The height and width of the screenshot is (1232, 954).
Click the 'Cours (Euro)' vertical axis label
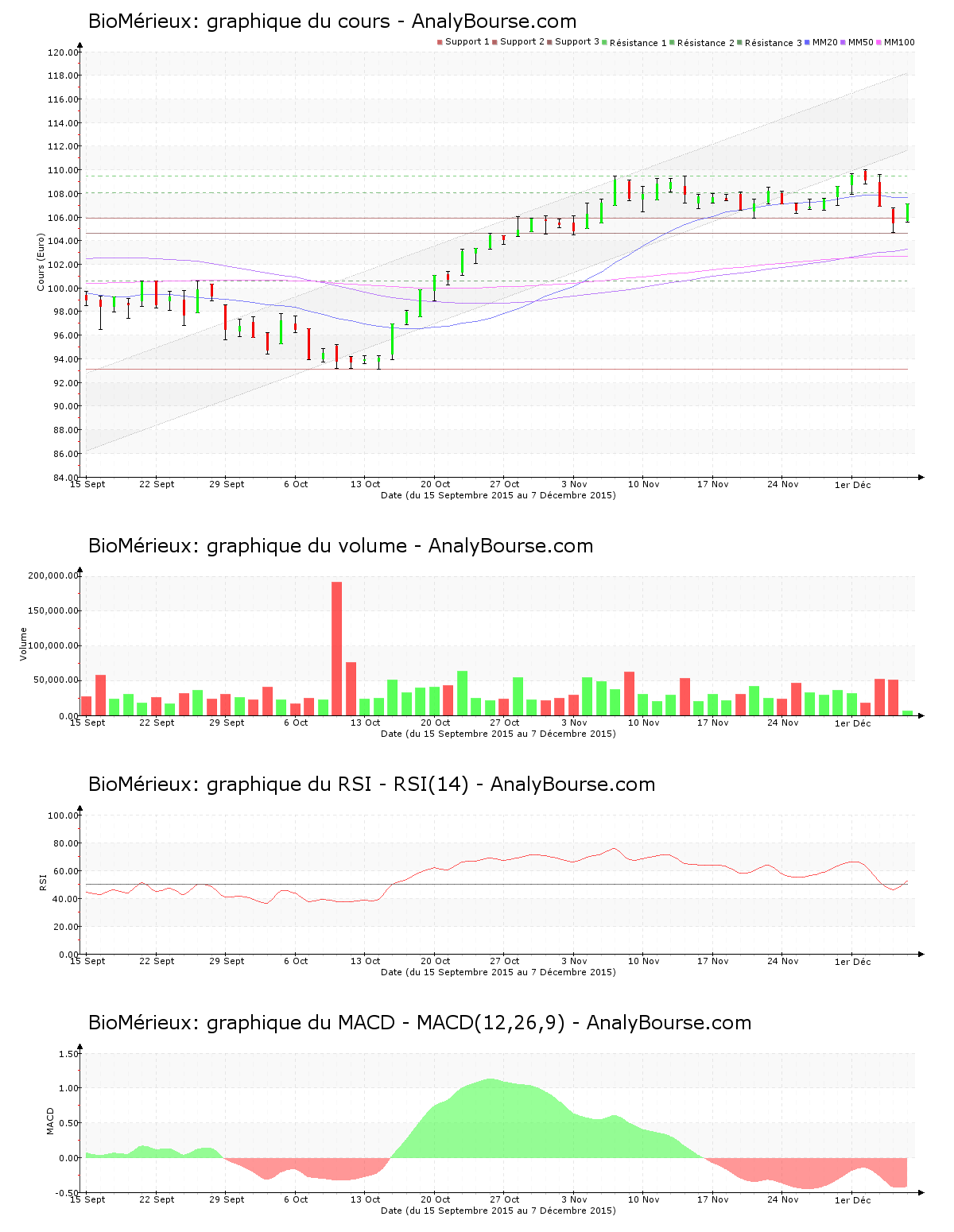(41, 262)
